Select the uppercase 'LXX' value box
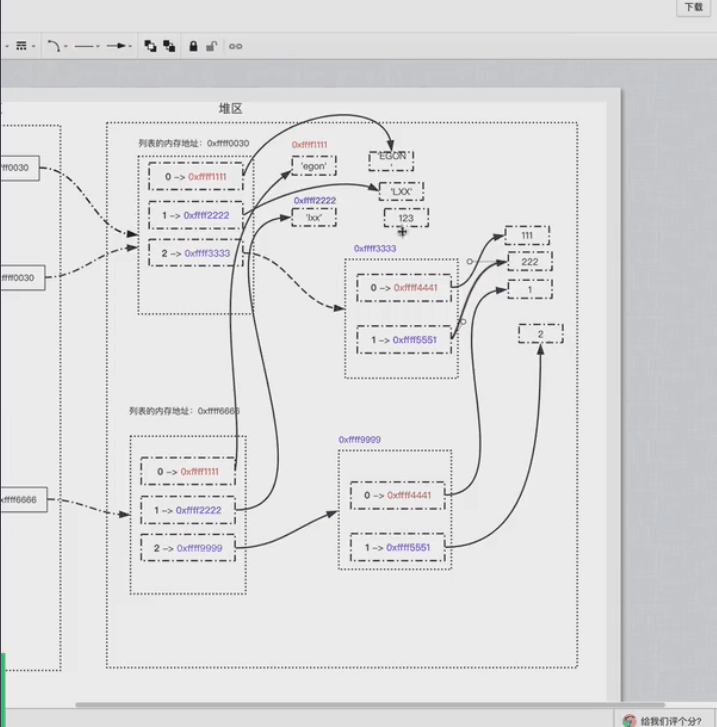The width and height of the screenshot is (717, 727). 401,191
